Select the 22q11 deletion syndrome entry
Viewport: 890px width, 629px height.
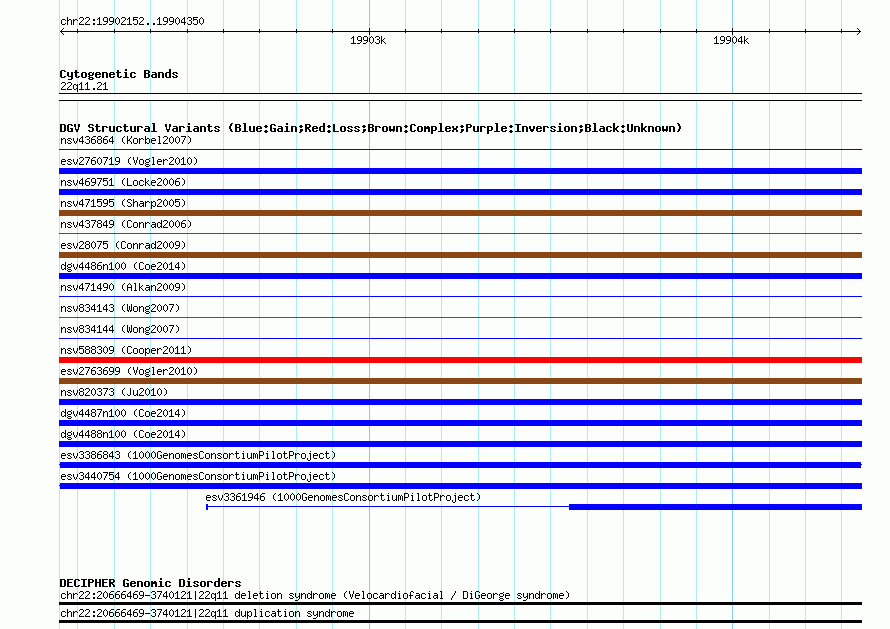click(314, 596)
